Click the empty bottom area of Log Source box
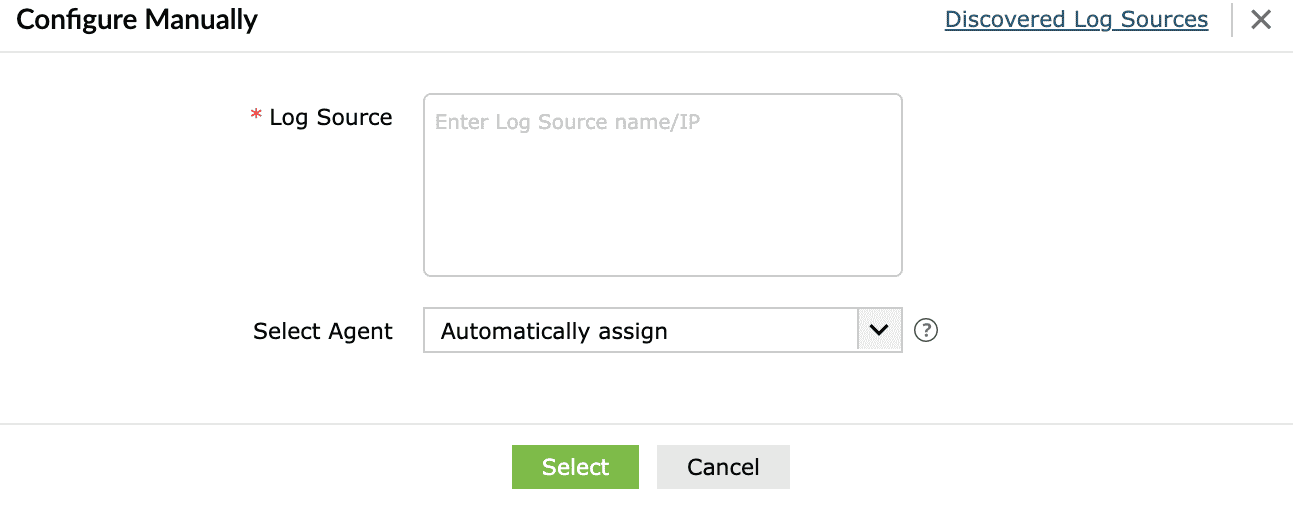The width and height of the screenshot is (1293, 506). 662,245
